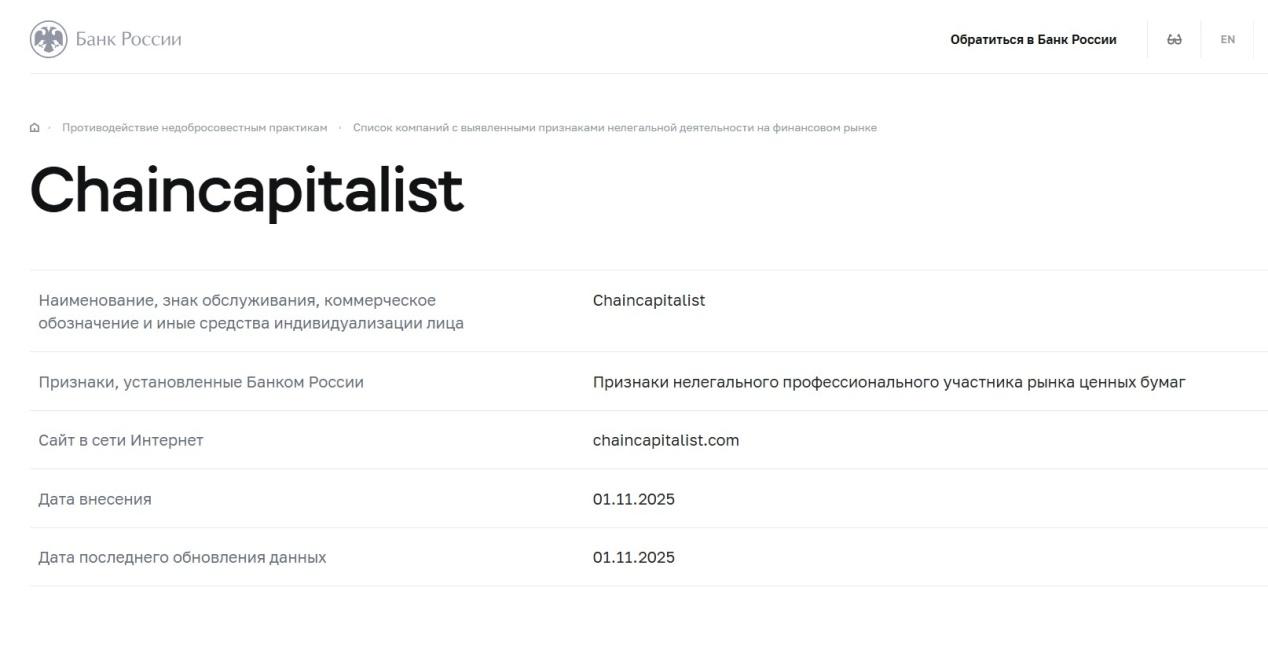Click the home icon in the breadcrumb

tap(37, 127)
